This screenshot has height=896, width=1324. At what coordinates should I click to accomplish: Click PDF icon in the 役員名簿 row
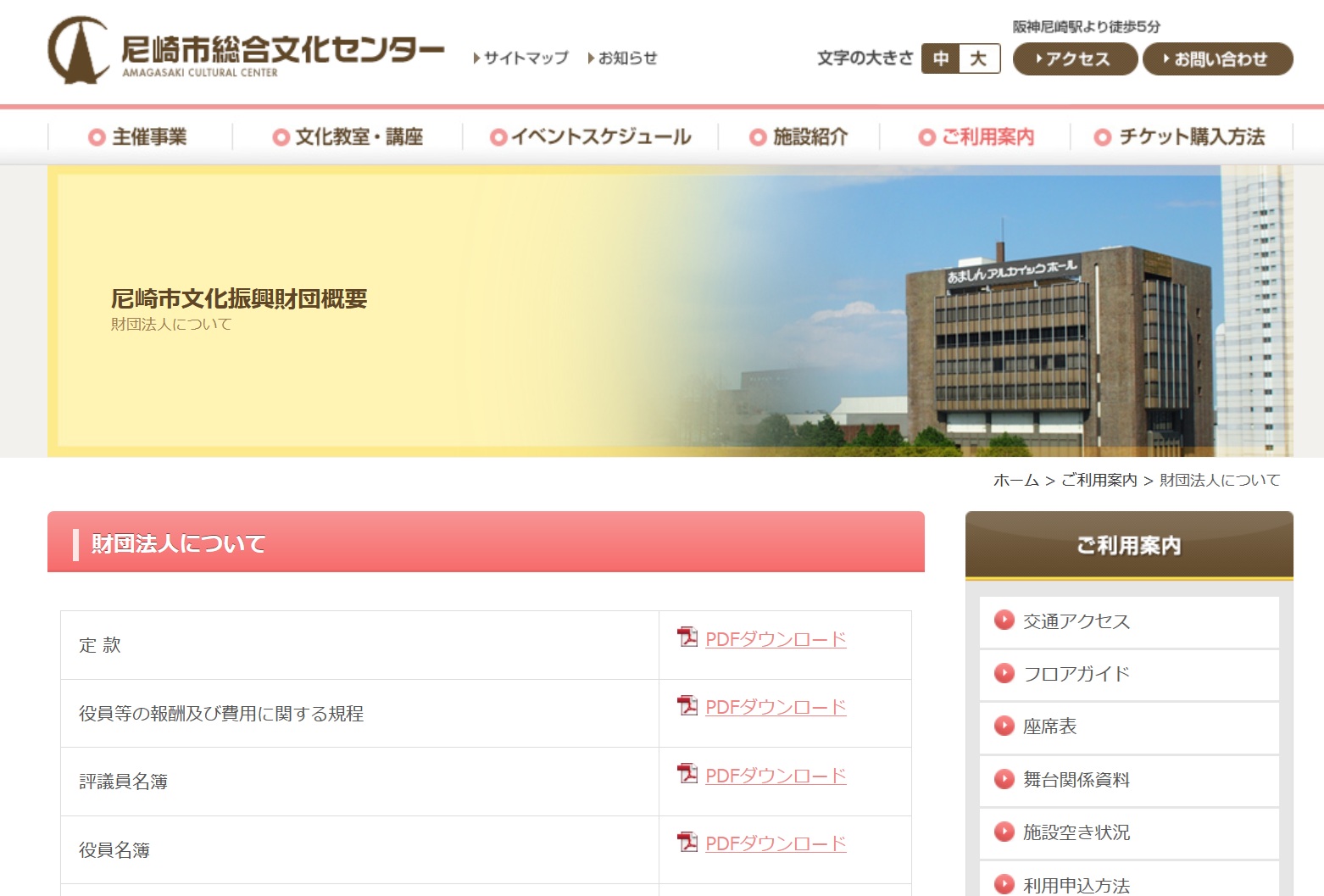click(687, 842)
